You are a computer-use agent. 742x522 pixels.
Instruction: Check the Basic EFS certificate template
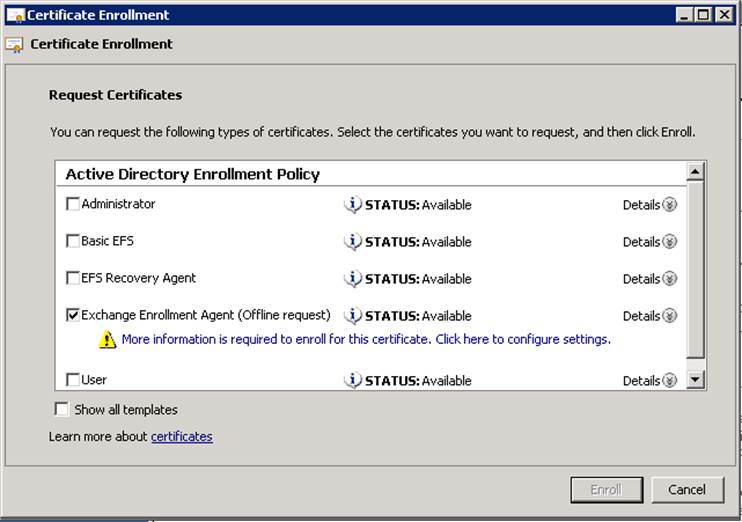(x=73, y=241)
